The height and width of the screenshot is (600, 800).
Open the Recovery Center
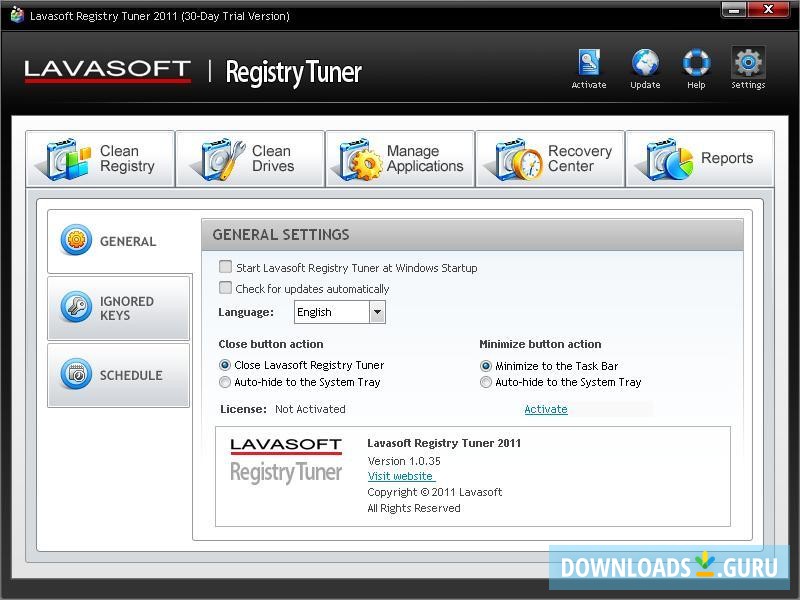click(549, 157)
